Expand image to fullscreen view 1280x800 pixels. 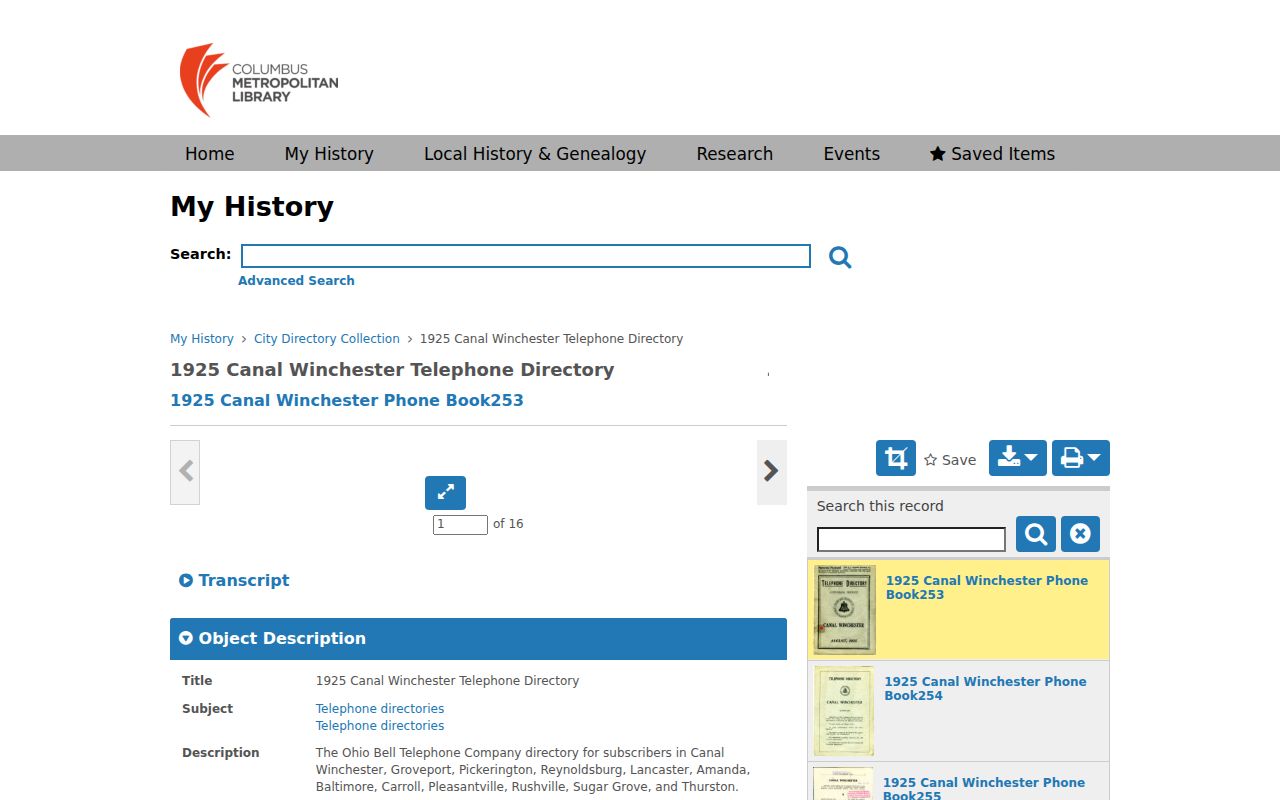445,492
